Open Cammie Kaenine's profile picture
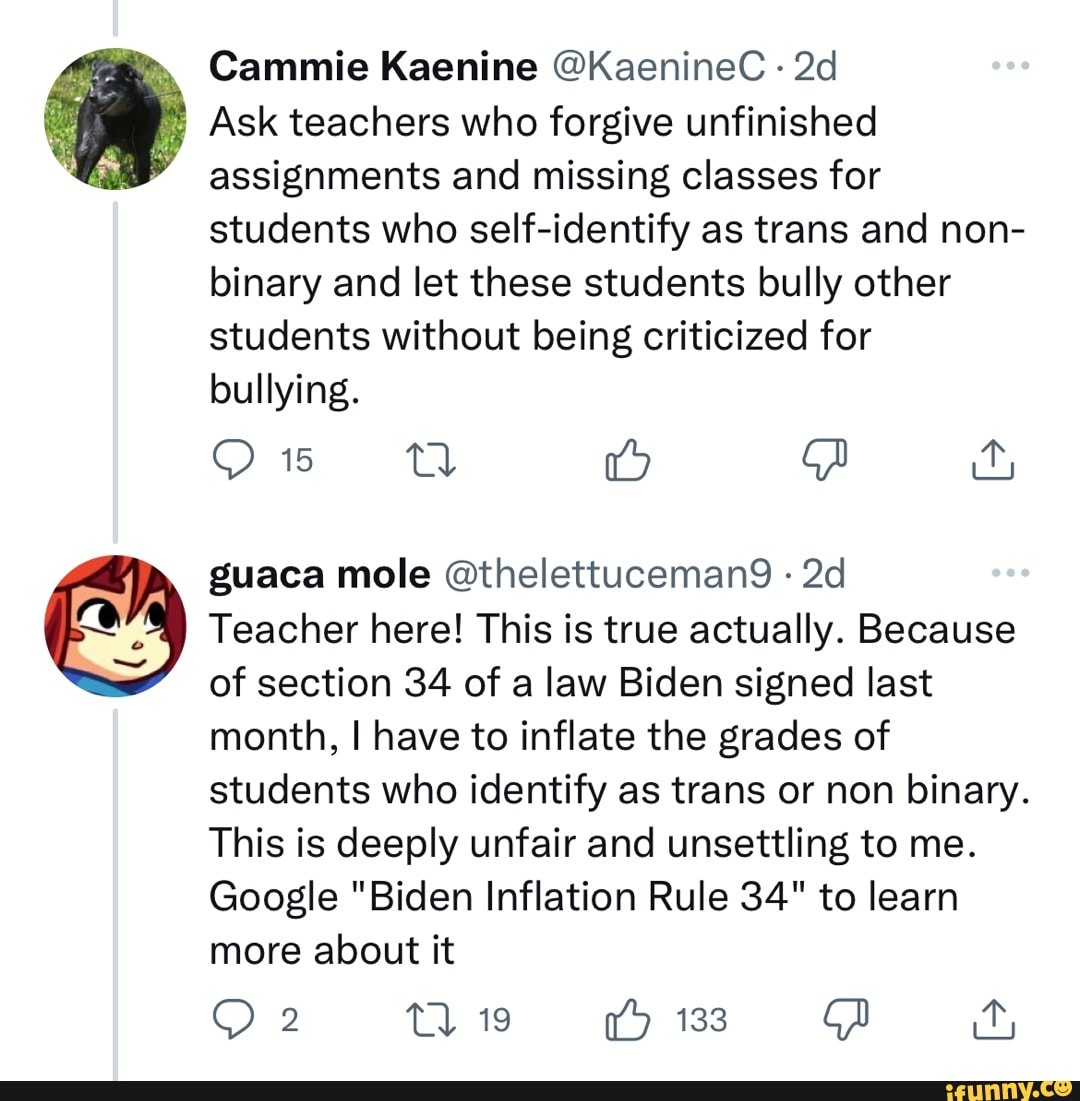The height and width of the screenshot is (1101, 1080). click(117, 117)
